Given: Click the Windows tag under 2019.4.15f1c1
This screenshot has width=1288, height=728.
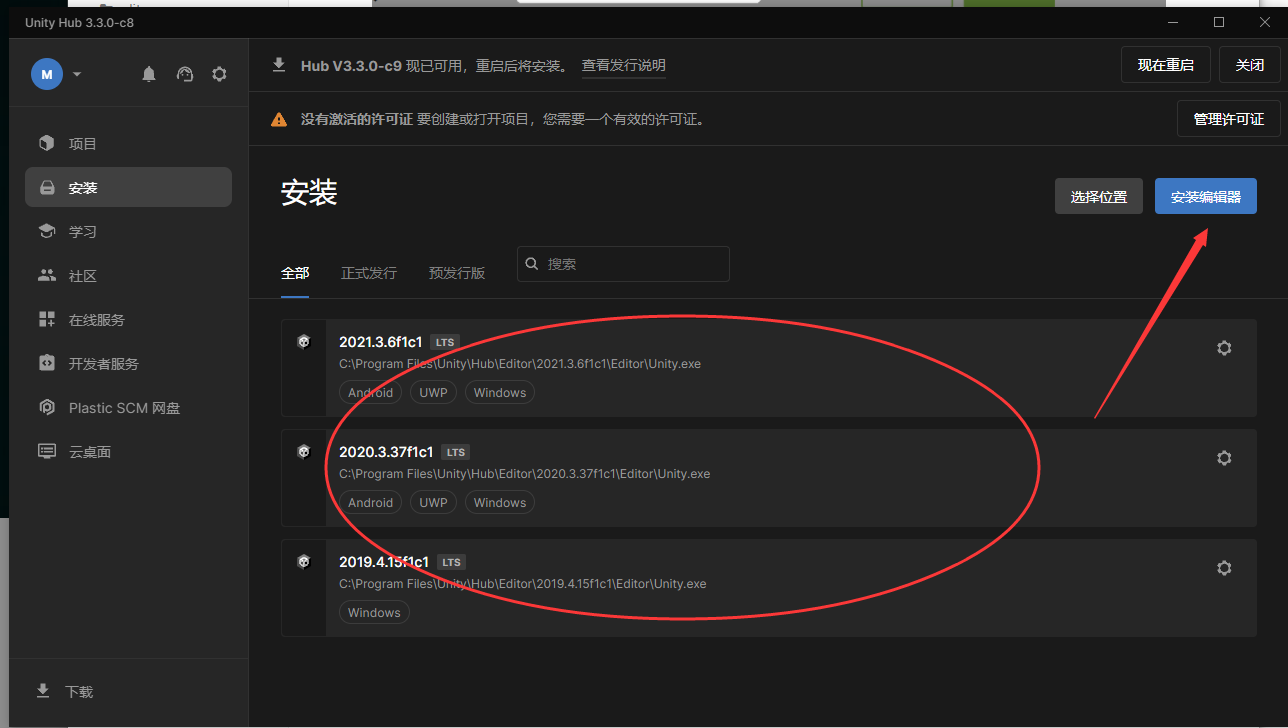Looking at the screenshot, I should (x=374, y=613).
